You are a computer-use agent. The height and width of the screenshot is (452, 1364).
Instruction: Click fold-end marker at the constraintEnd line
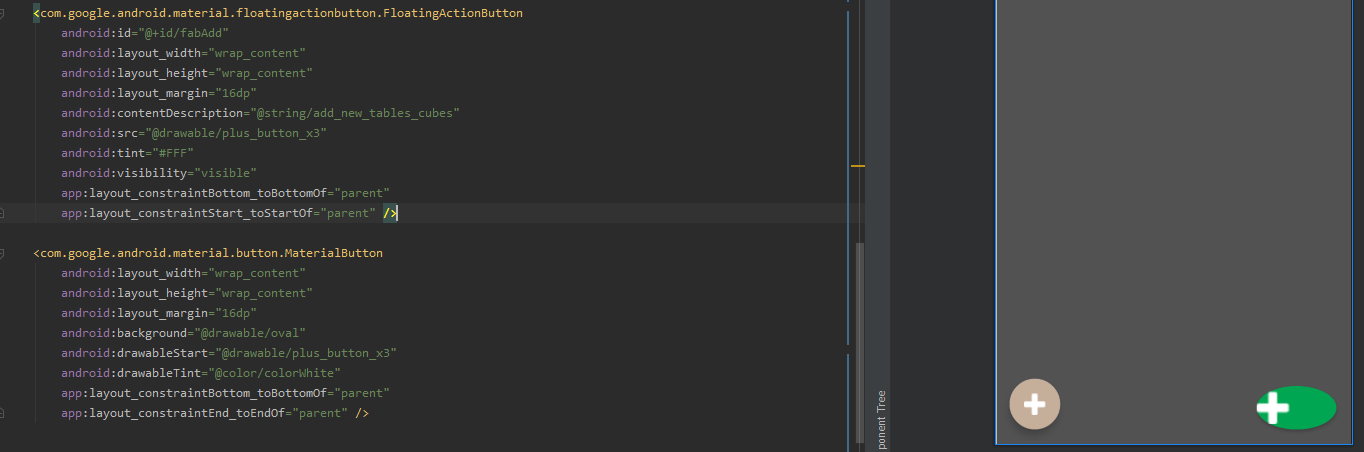[x=3, y=413]
